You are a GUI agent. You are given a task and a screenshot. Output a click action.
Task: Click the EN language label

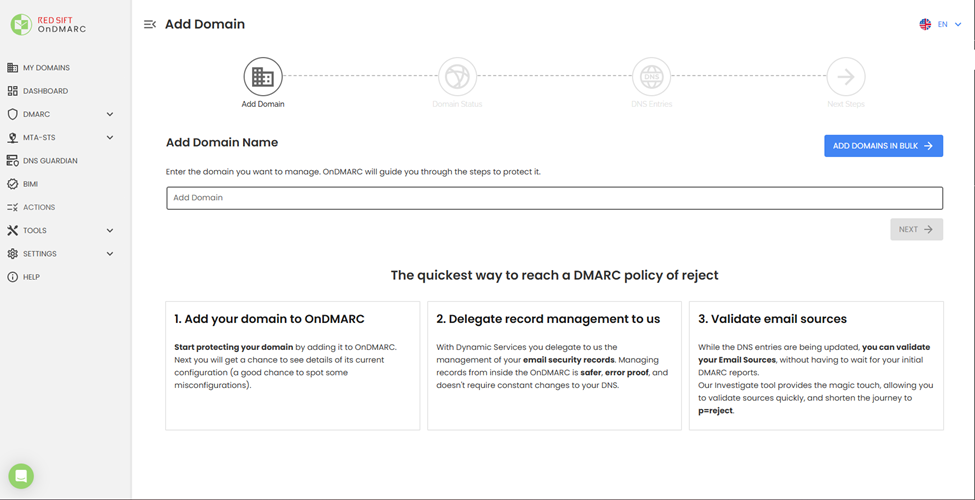point(943,24)
